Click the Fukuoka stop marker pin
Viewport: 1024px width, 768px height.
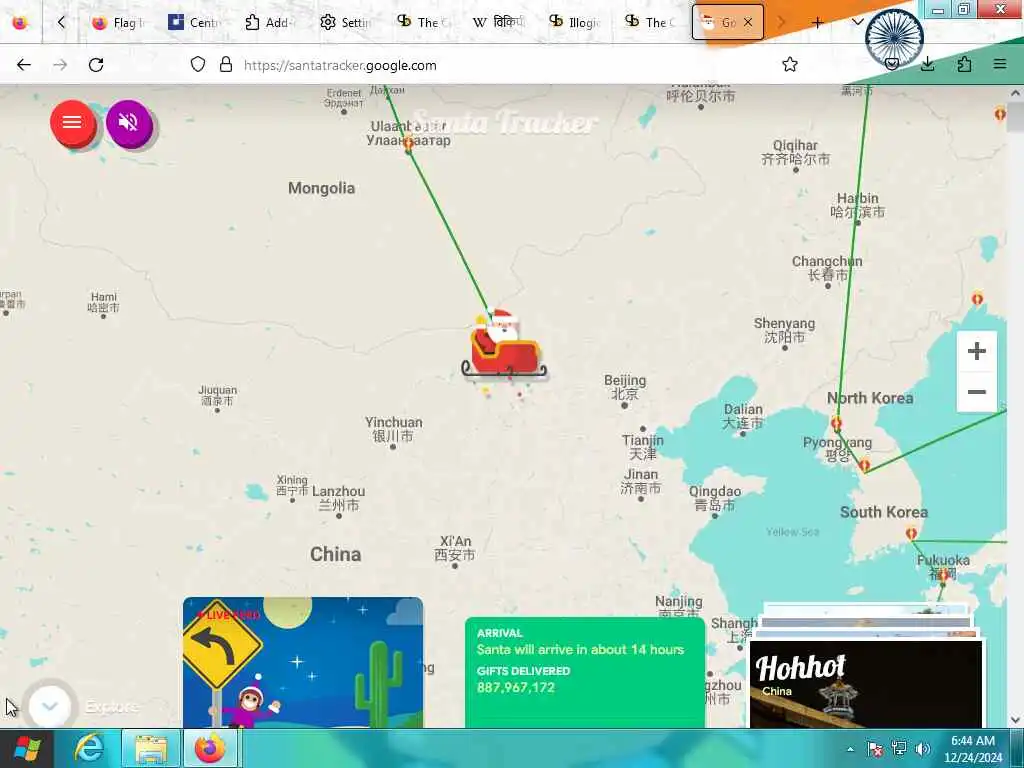click(944, 575)
